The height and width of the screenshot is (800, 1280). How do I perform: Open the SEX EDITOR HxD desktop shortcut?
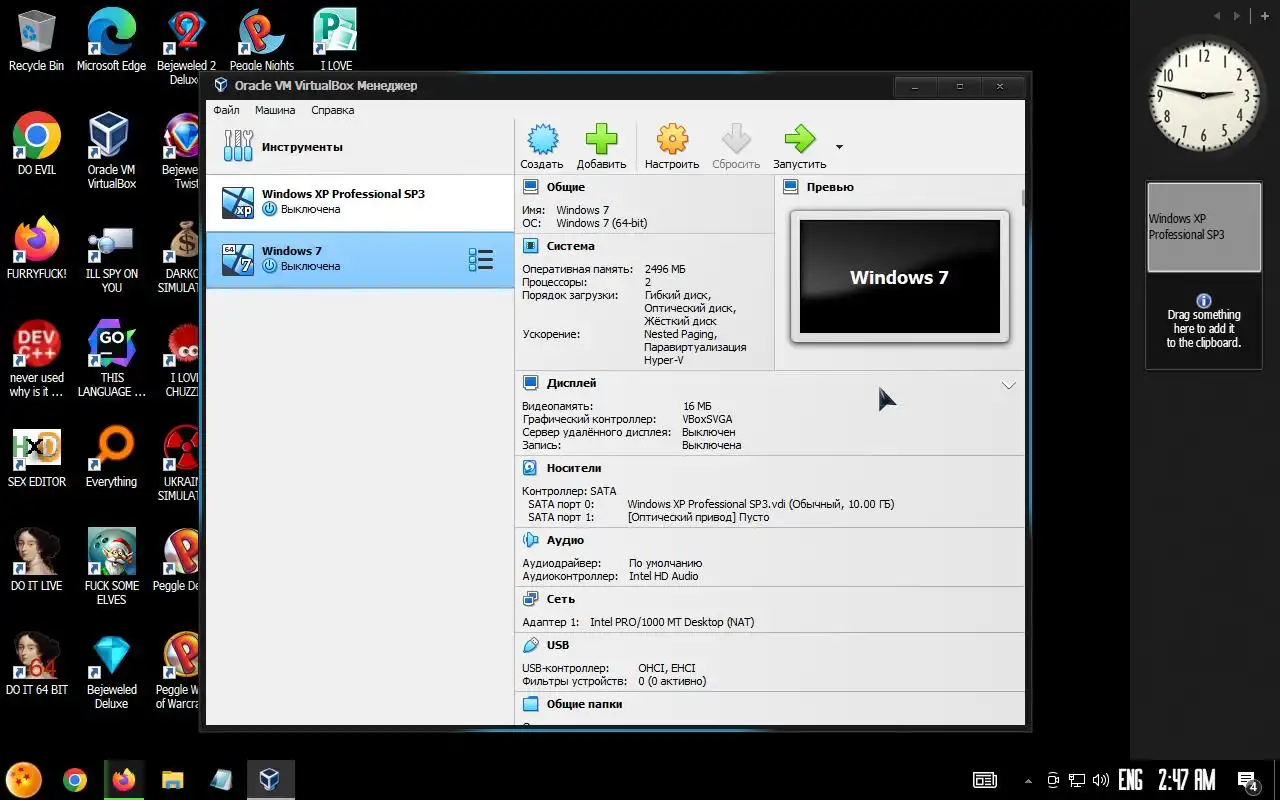[37, 457]
